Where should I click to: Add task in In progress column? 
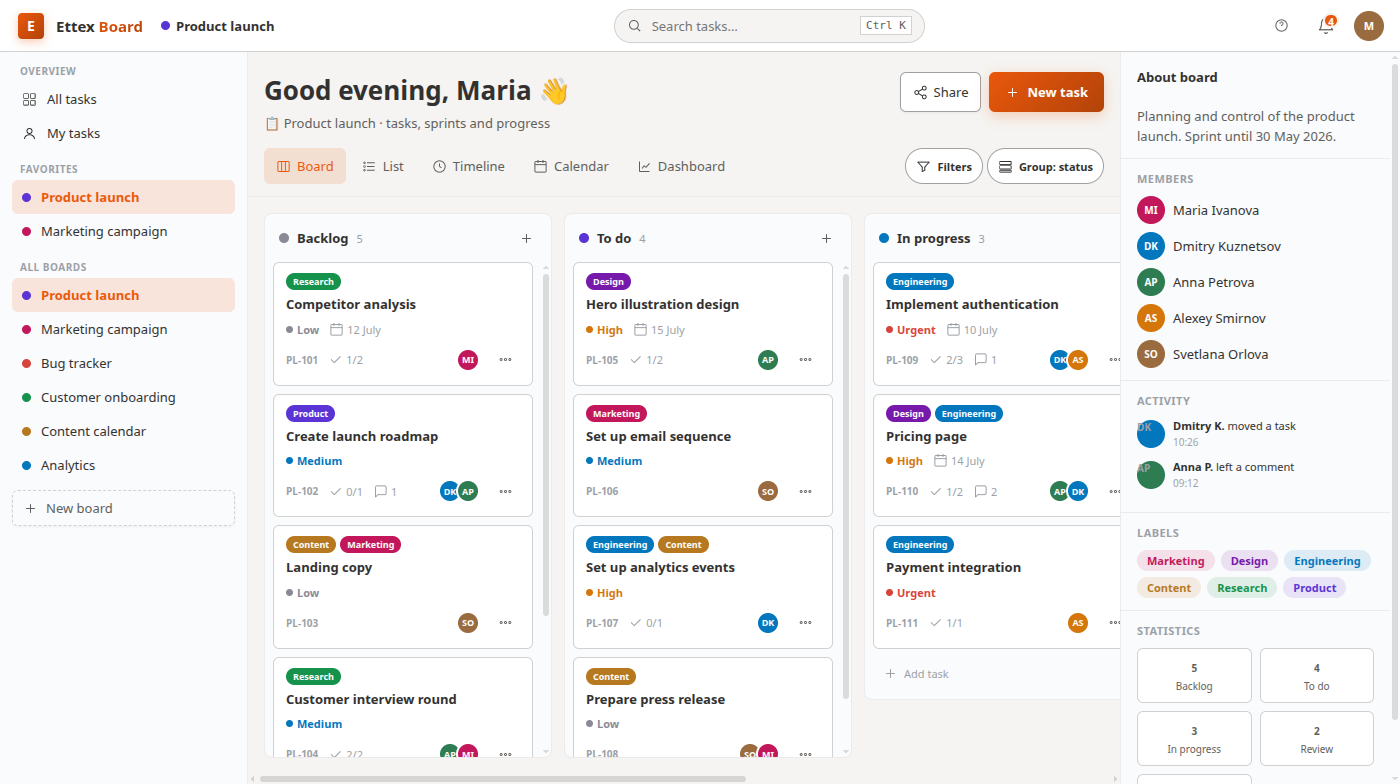pyautogui.click(x=917, y=674)
